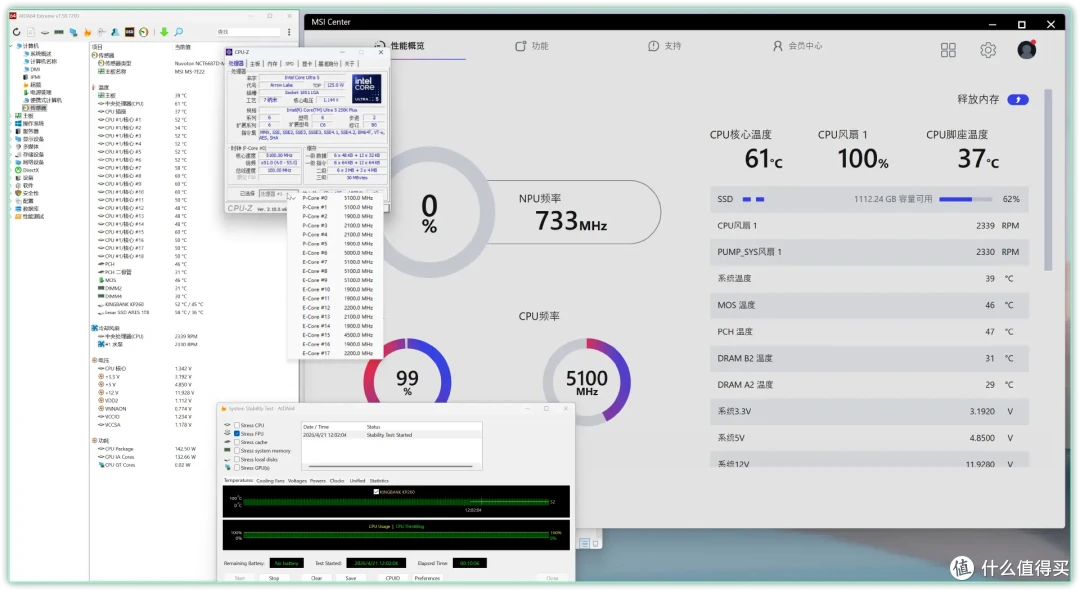
Task: Open MSI Center 会员中心 tab
Action: pos(797,46)
